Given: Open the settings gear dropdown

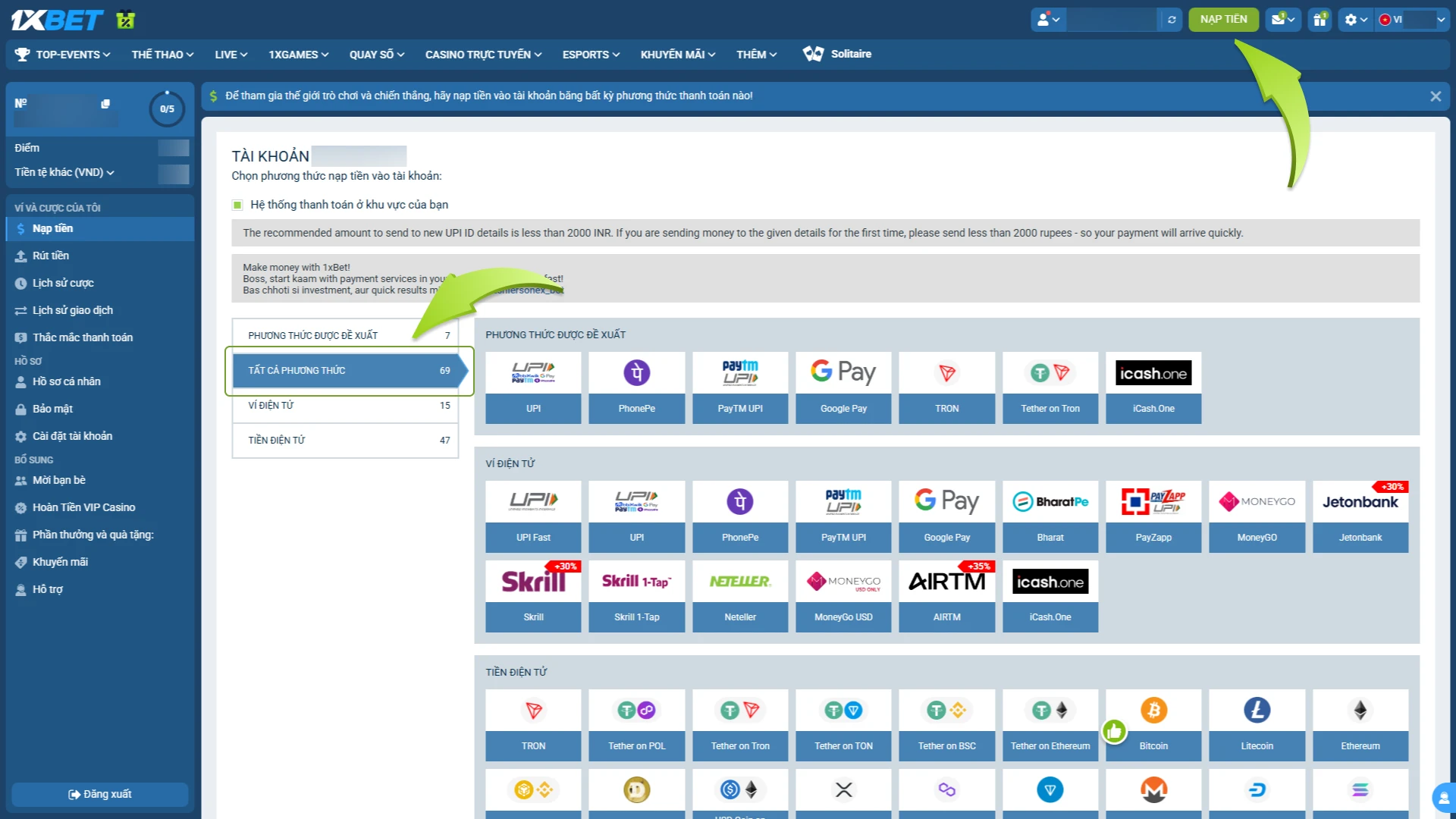Looking at the screenshot, I should 1356,20.
